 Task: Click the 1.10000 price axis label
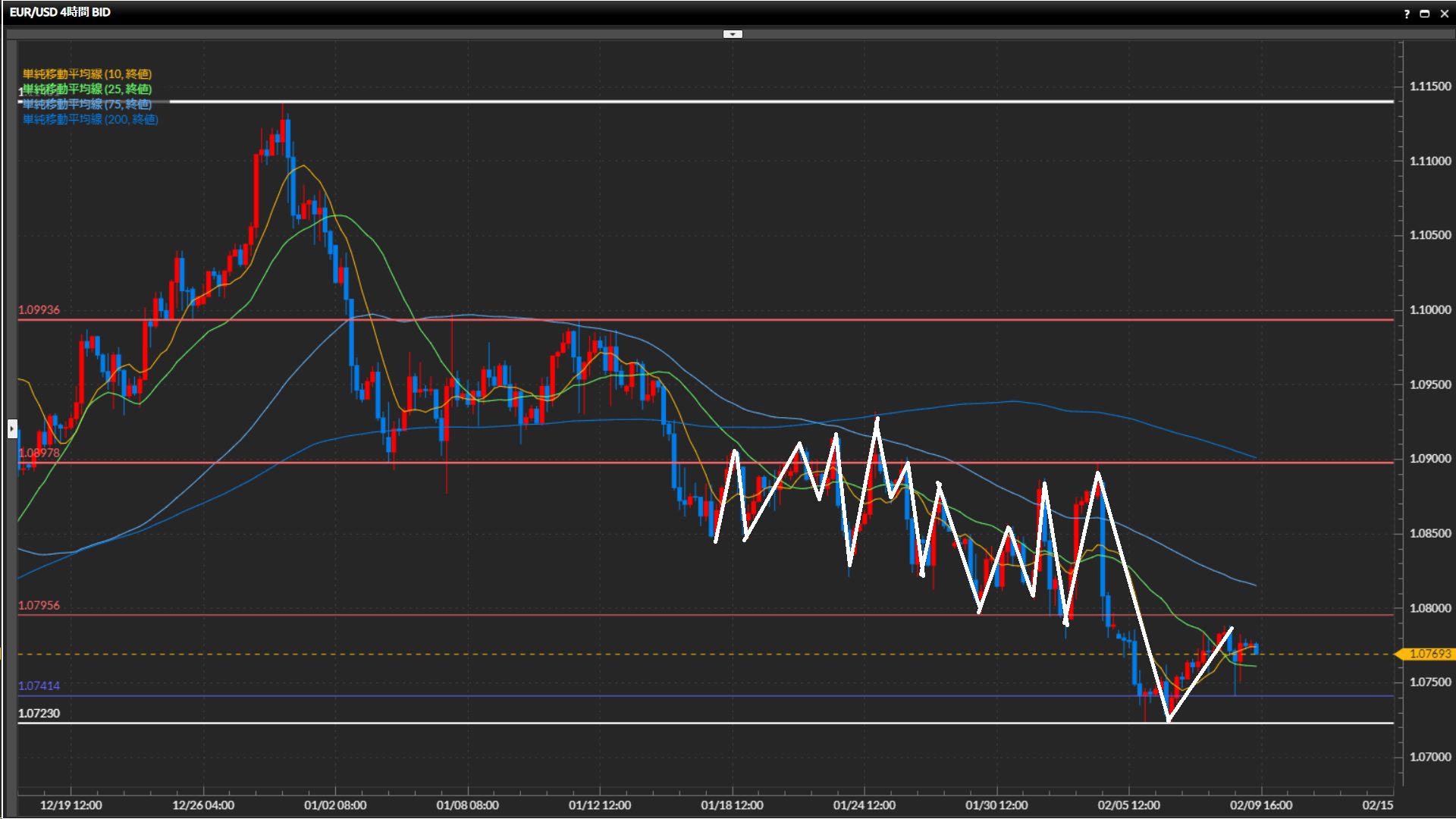[x=1429, y=309]
